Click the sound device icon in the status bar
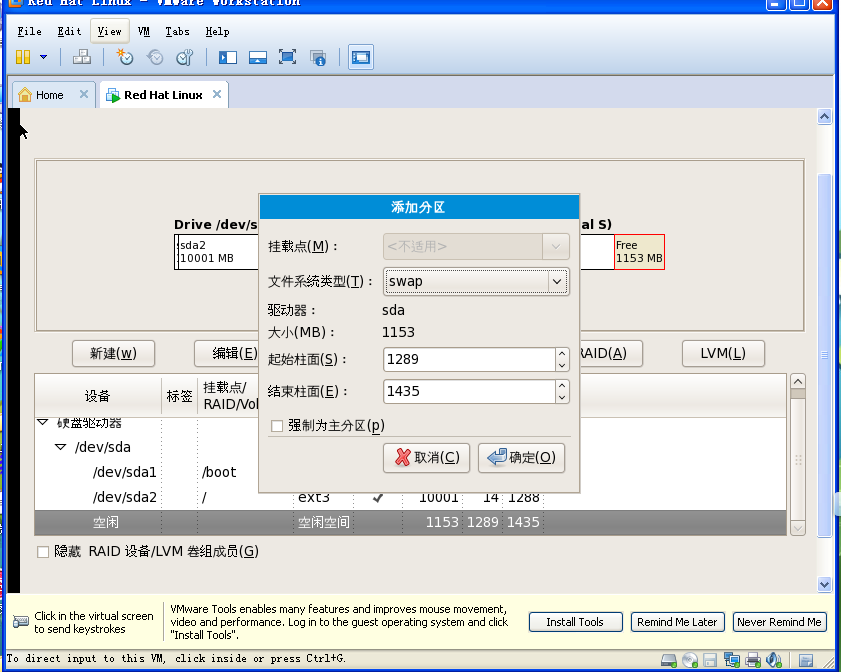841x672 pixels. [x=774, y=660]
